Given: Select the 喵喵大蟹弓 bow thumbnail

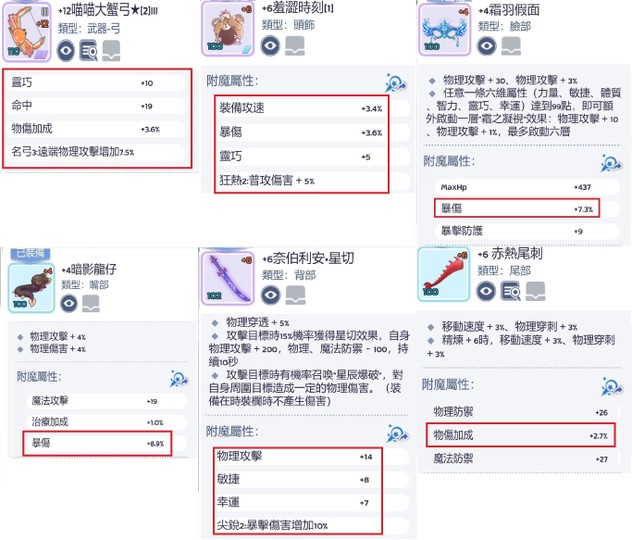Looking at the screenshot, I should click(27, 32).
